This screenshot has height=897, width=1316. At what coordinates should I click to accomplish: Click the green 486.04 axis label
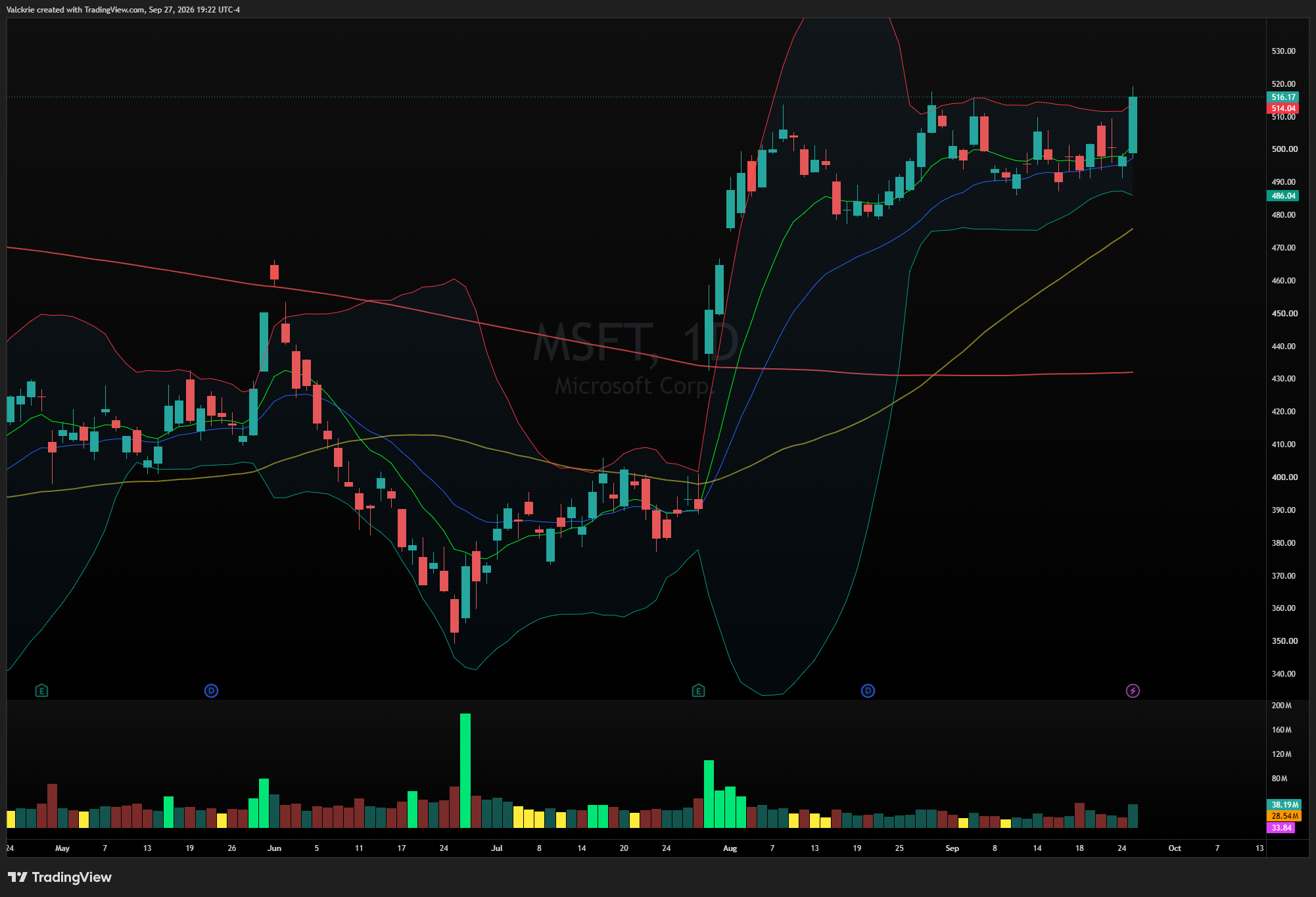click(1282, 195)
